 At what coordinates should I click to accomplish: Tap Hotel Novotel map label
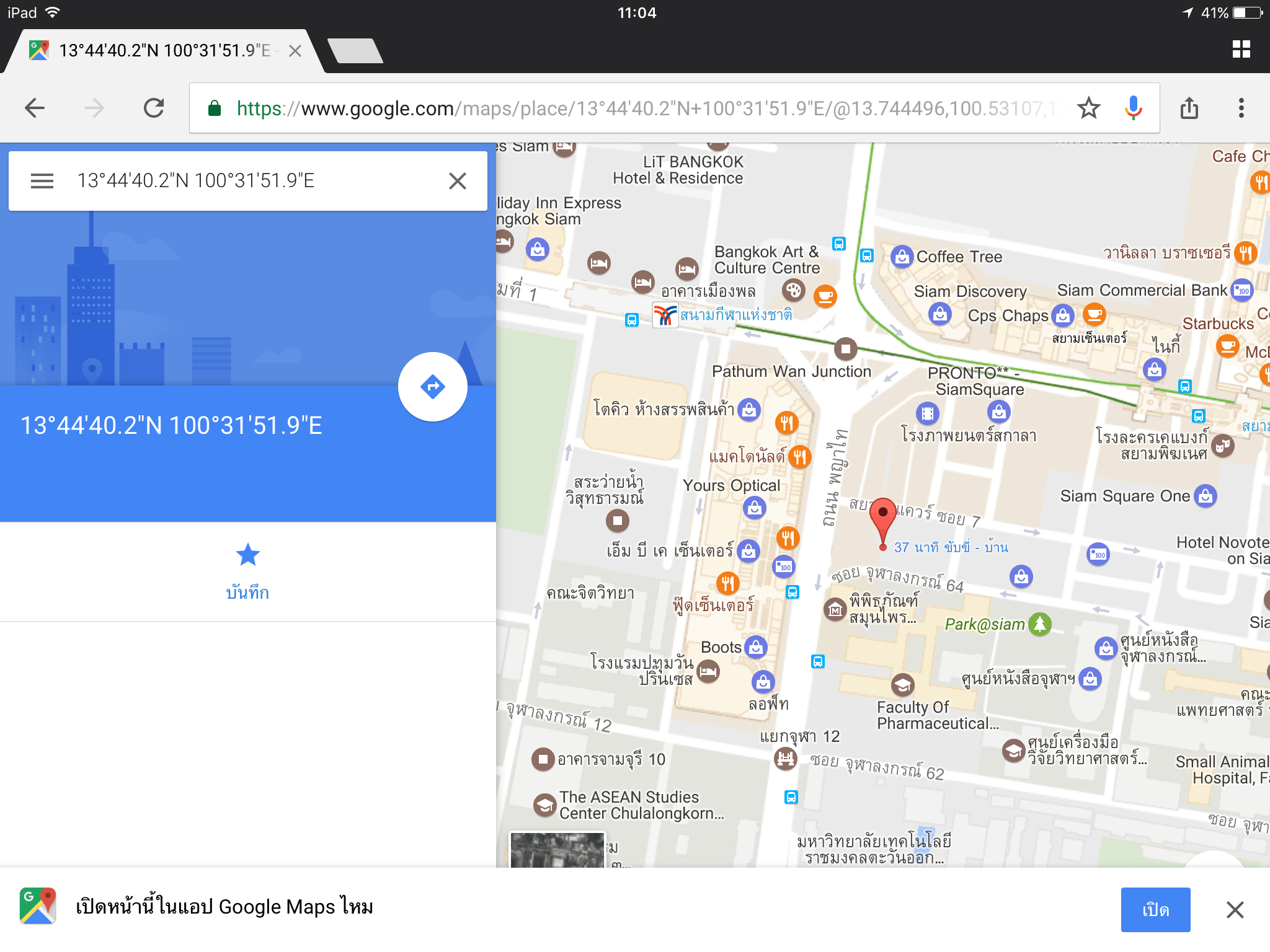pos(1222,550)
